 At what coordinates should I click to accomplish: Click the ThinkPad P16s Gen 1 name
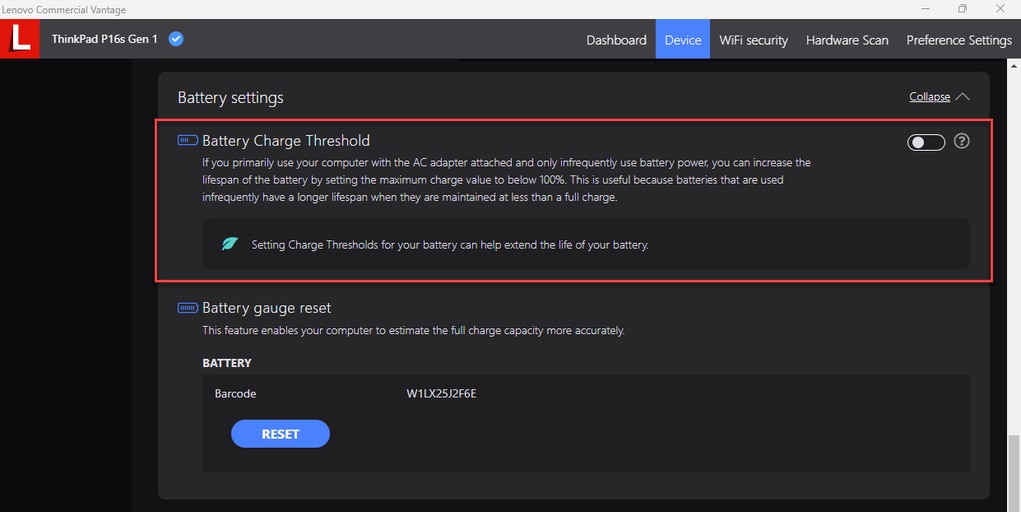pyautogui.click(x=105, y=39)
